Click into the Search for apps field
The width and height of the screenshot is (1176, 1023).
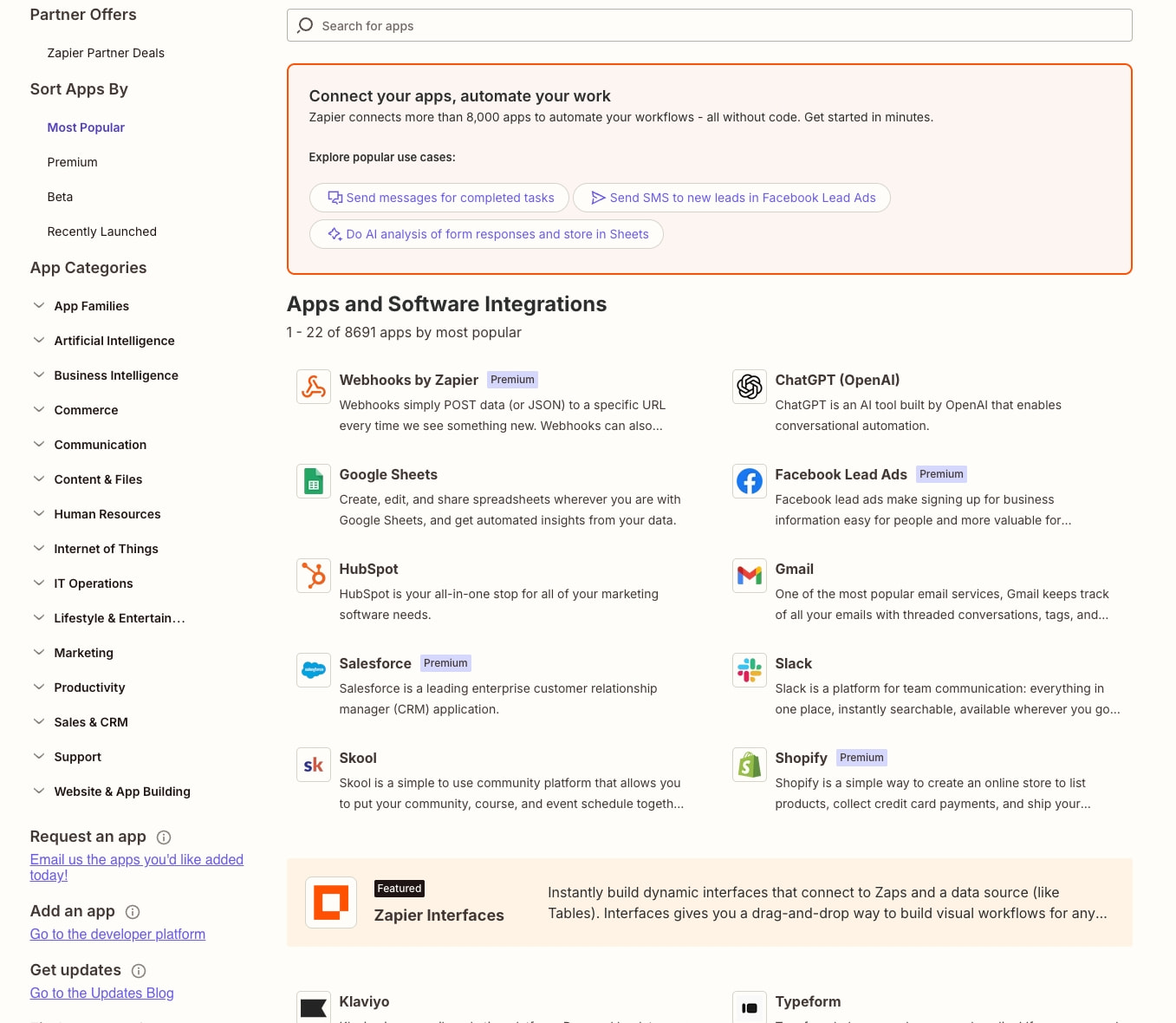[709, 25]
